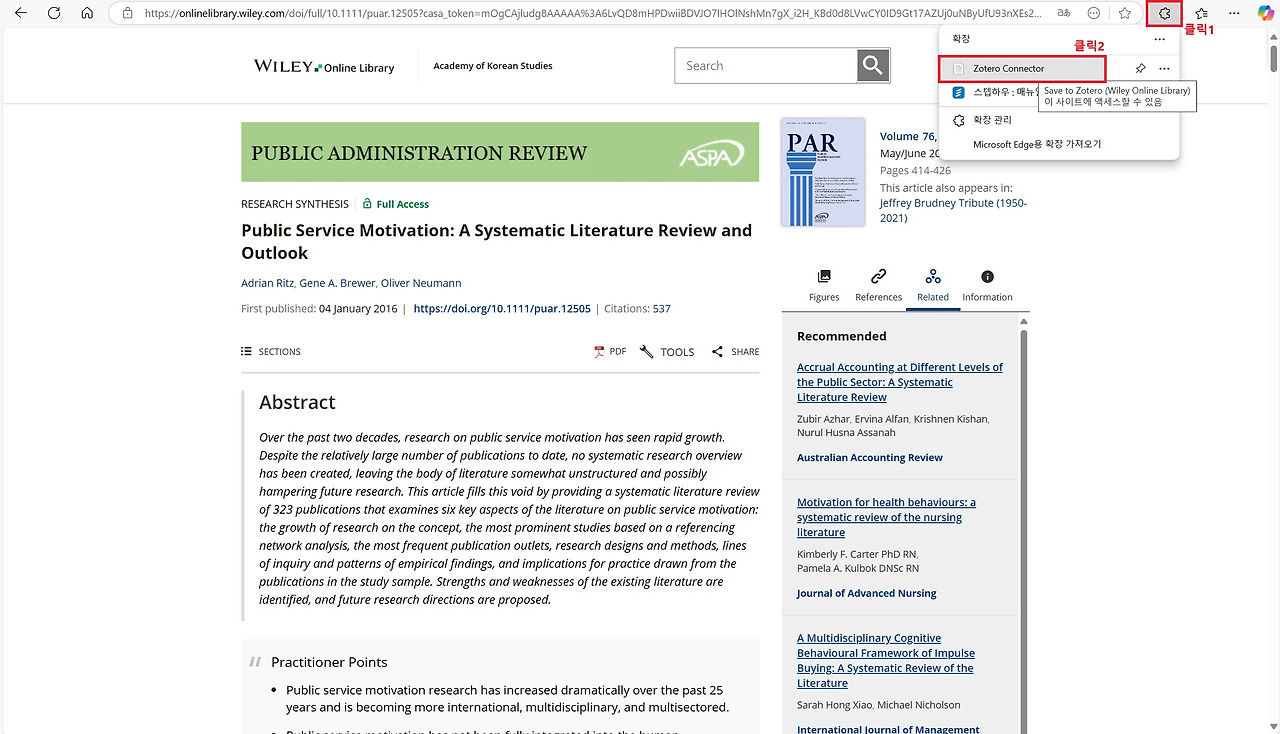Click the Full Access open-lock badge
Image resolution: width=1280 pixels, height=734 pixels.
click(396, 204)
